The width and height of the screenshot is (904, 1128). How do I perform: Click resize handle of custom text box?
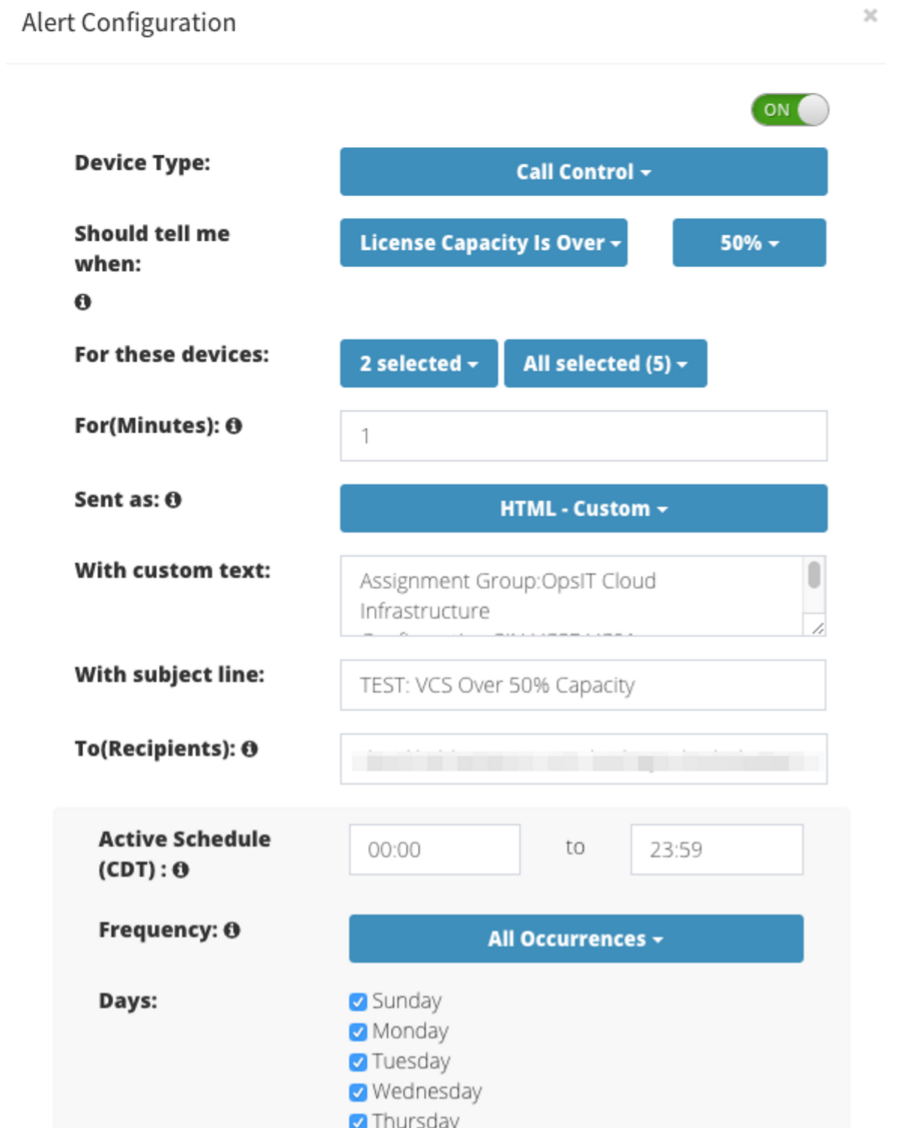point(818,628)
